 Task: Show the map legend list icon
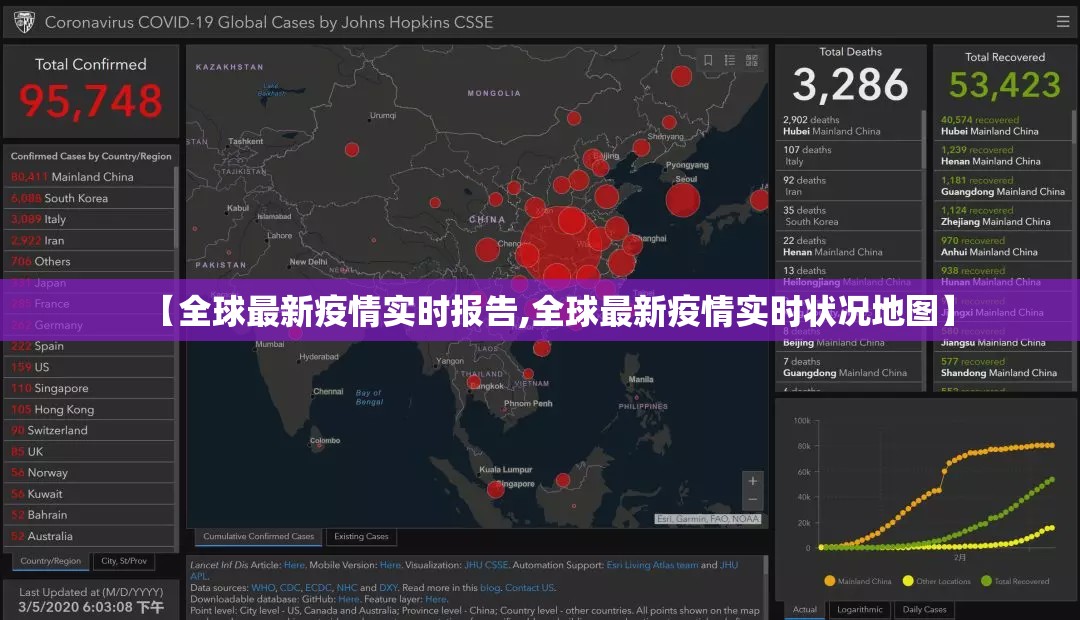tap(730, 61)
